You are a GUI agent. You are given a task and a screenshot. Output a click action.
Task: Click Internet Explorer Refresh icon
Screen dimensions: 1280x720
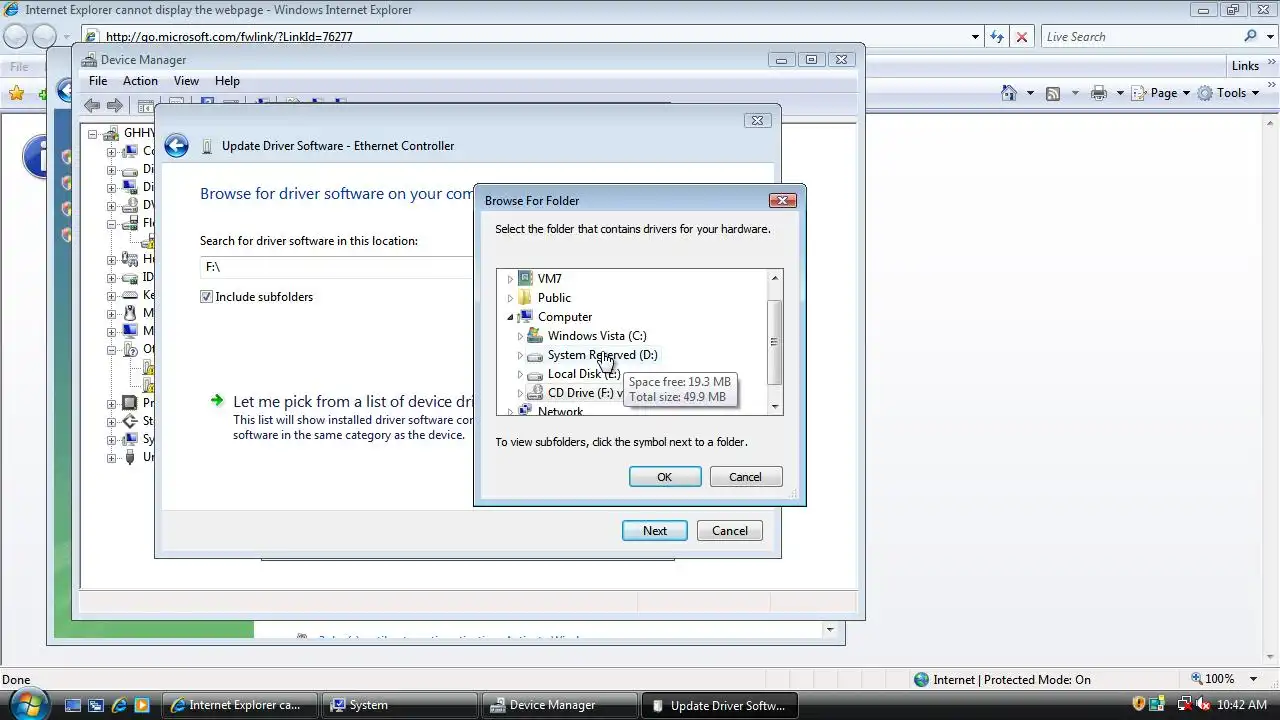coord(997,37)
